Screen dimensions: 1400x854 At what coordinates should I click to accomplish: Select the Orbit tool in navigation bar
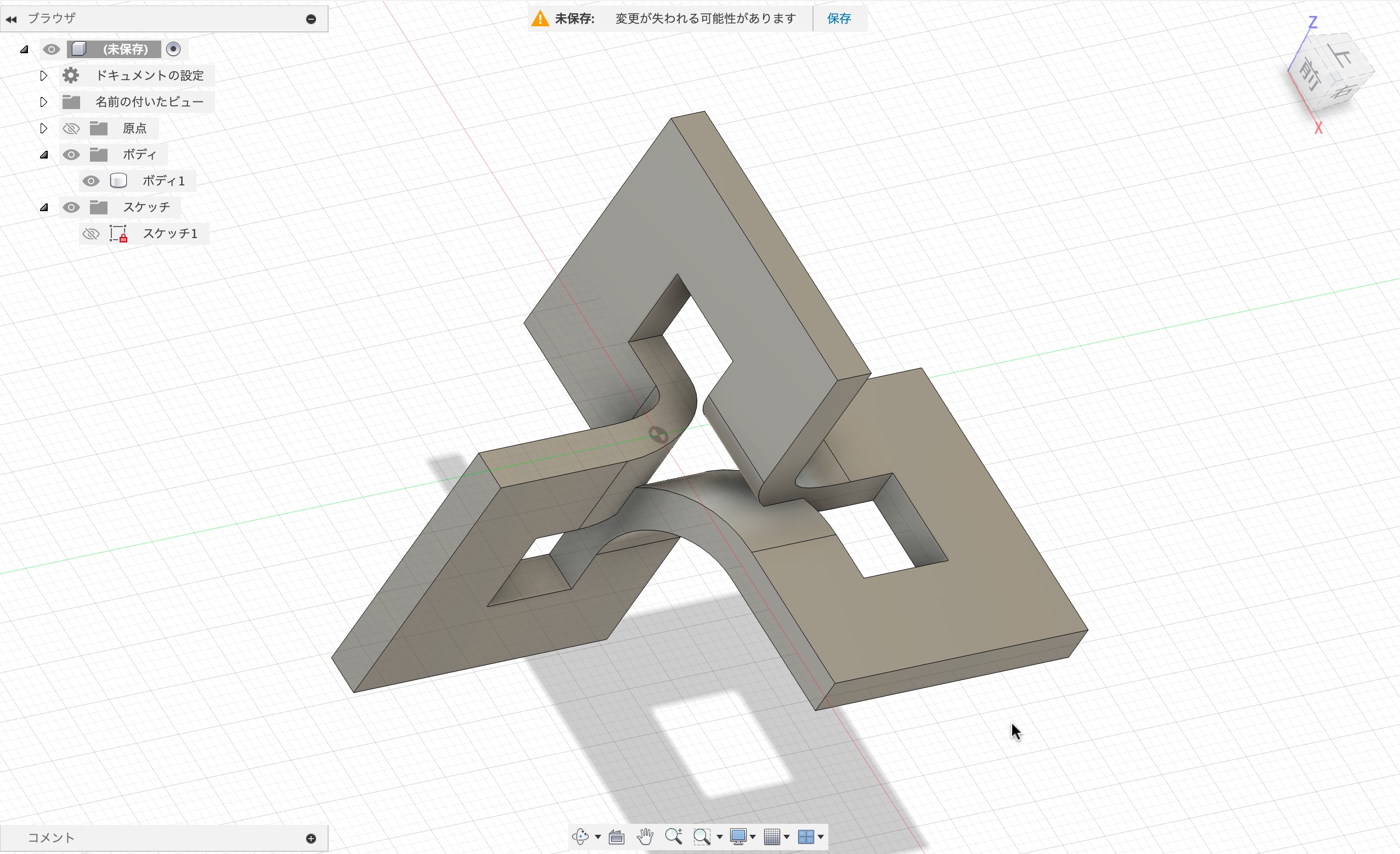(580, 836)
